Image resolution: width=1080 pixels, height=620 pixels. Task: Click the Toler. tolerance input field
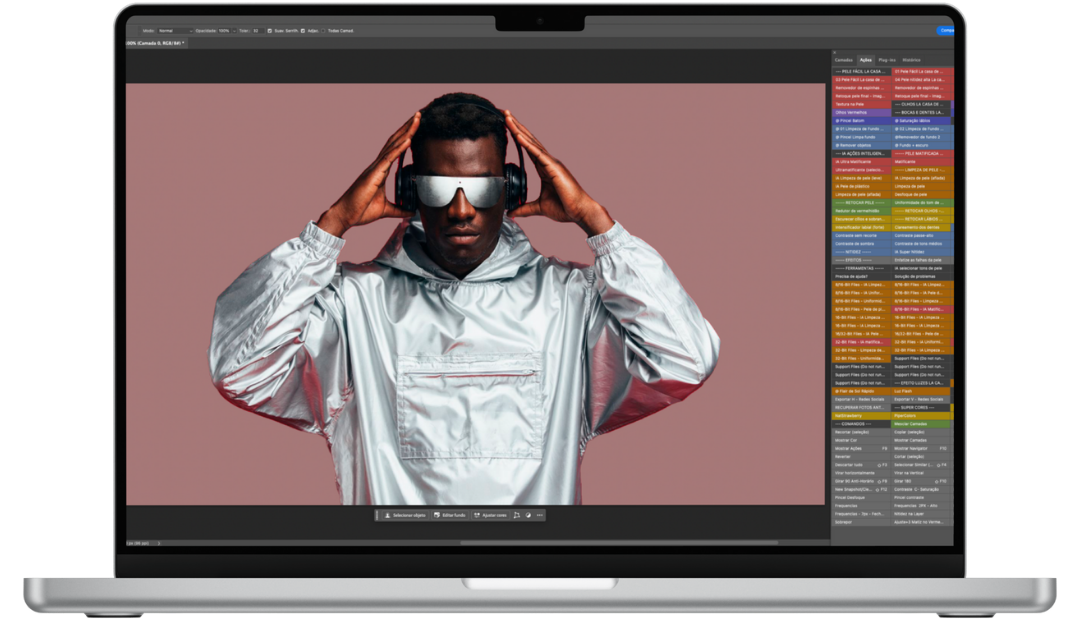tap(257, 31)
